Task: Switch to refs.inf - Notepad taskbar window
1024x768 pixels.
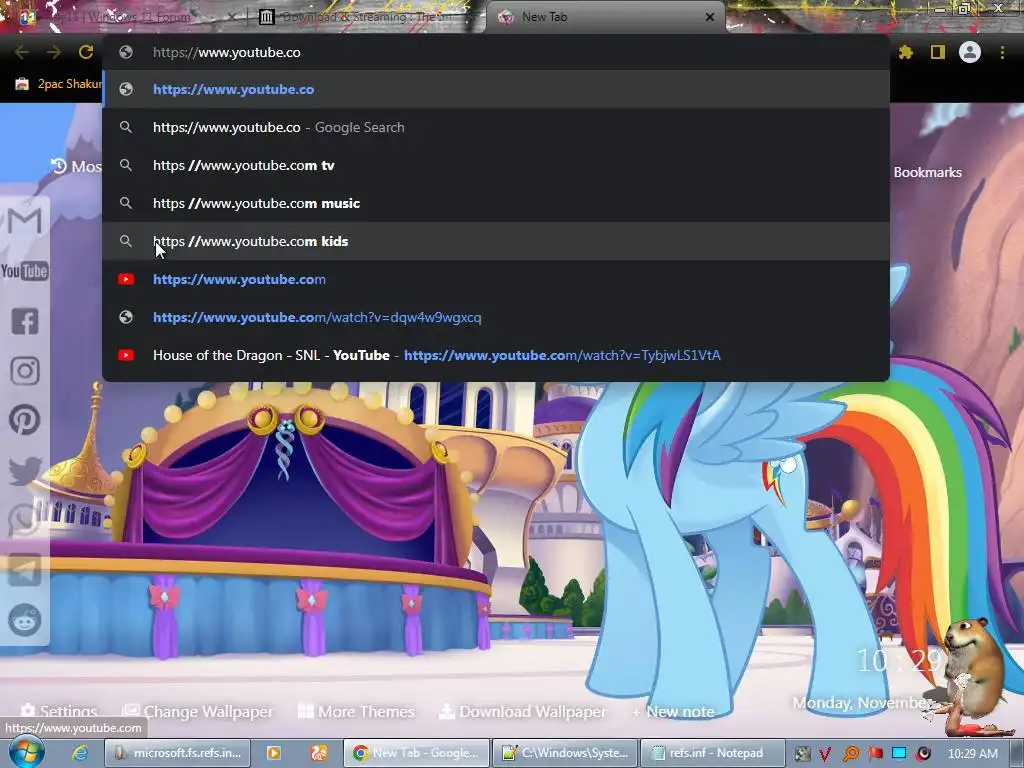Action: [x=712, y=754]
